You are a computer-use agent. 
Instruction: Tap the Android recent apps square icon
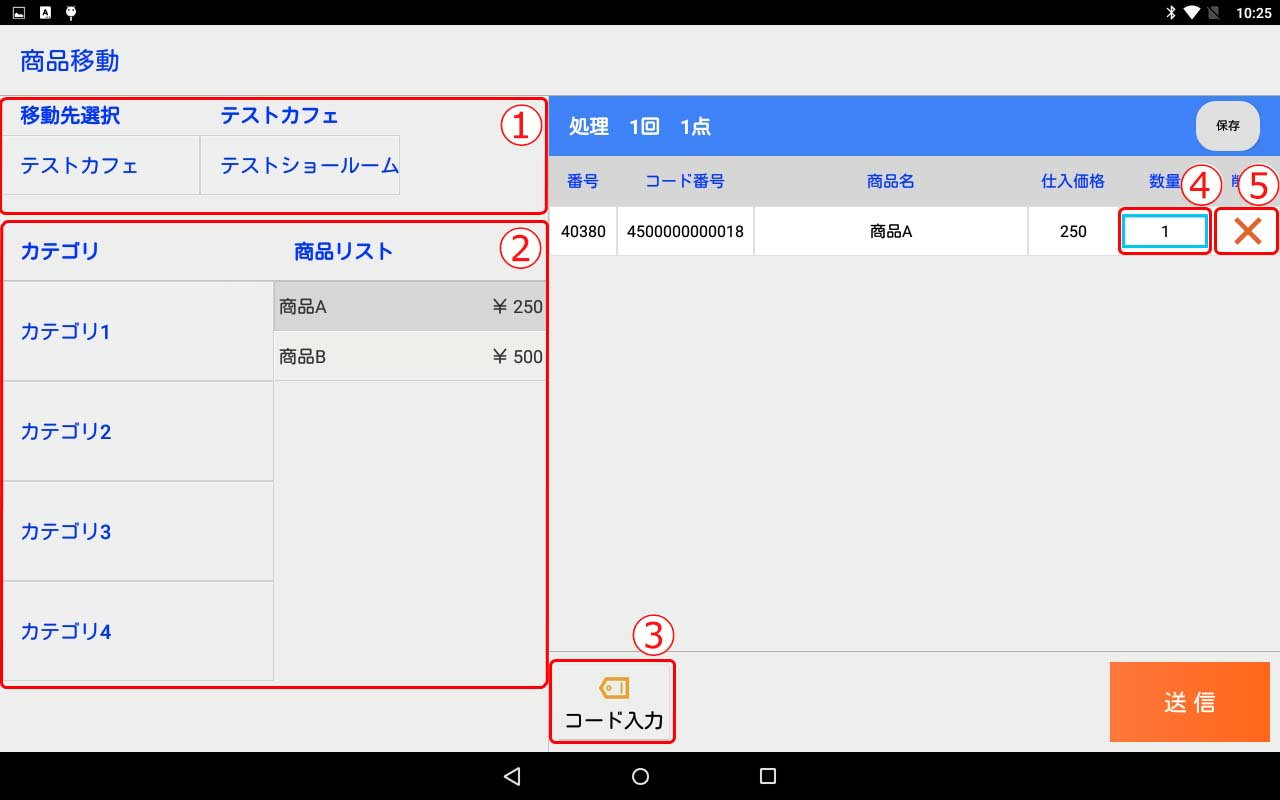(768, 776)
